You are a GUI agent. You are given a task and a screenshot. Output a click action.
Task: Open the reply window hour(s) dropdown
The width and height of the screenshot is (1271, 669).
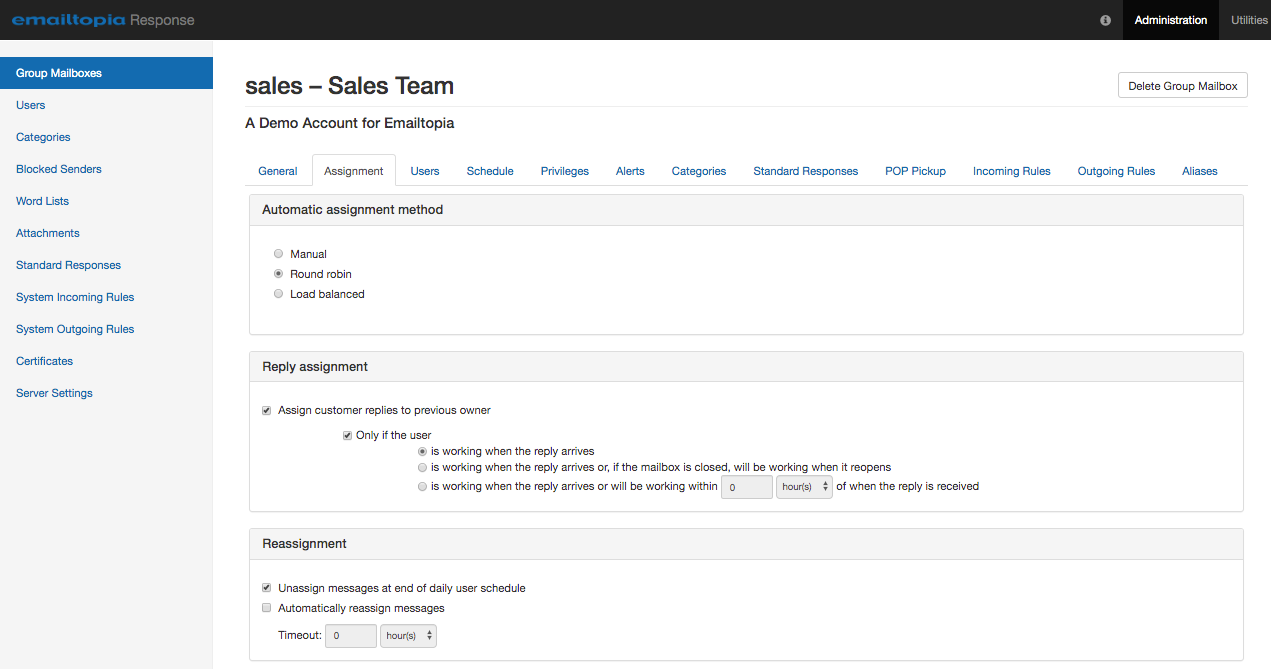click(x=804, y=487)
